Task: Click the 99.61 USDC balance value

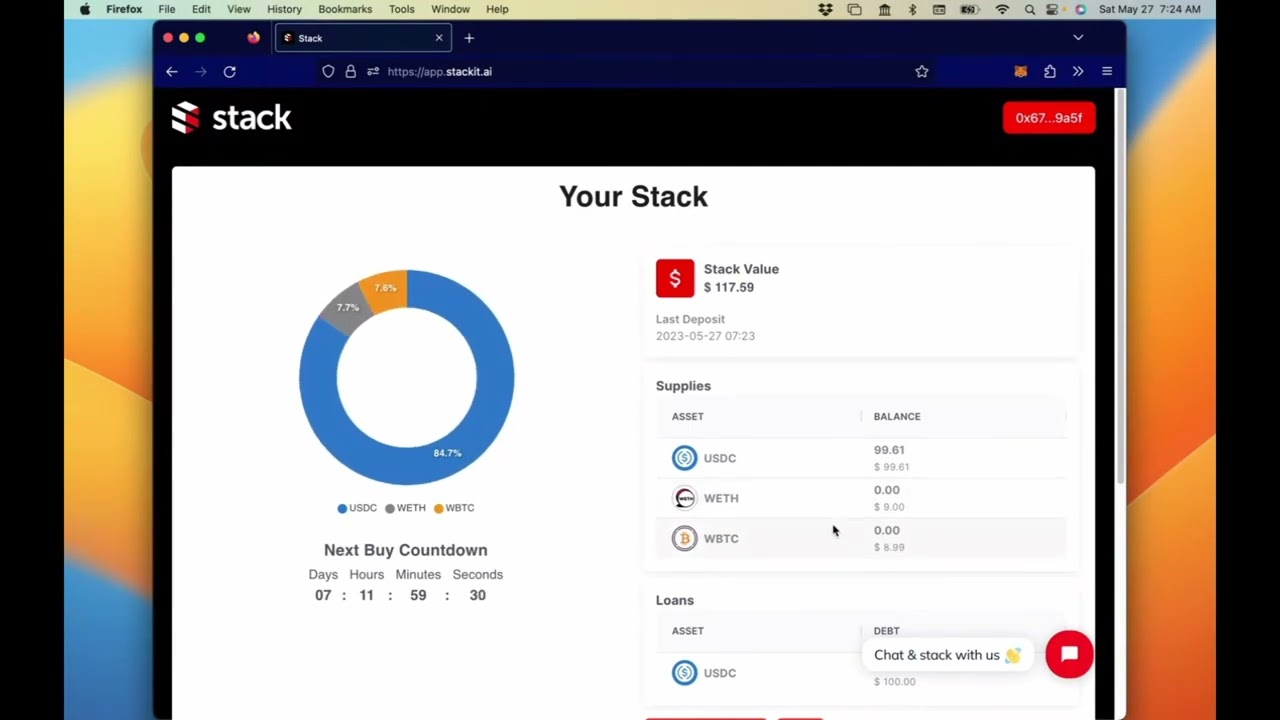Action: point(889,450)
